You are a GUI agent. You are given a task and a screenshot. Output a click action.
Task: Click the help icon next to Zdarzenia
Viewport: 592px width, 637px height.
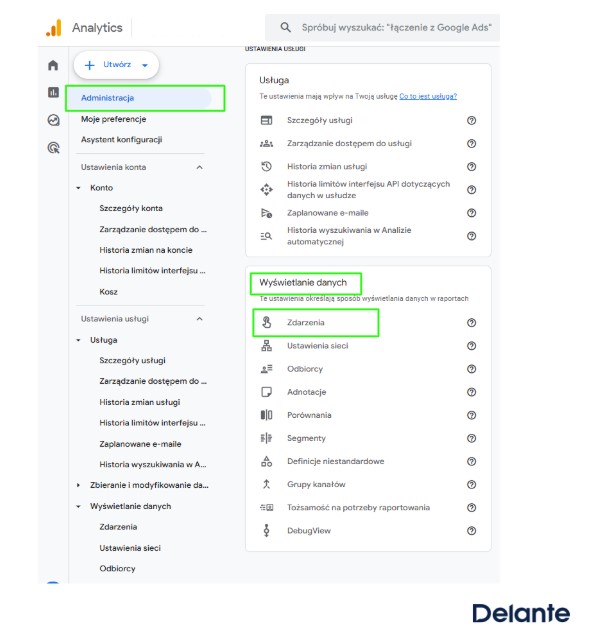[471, 323]
